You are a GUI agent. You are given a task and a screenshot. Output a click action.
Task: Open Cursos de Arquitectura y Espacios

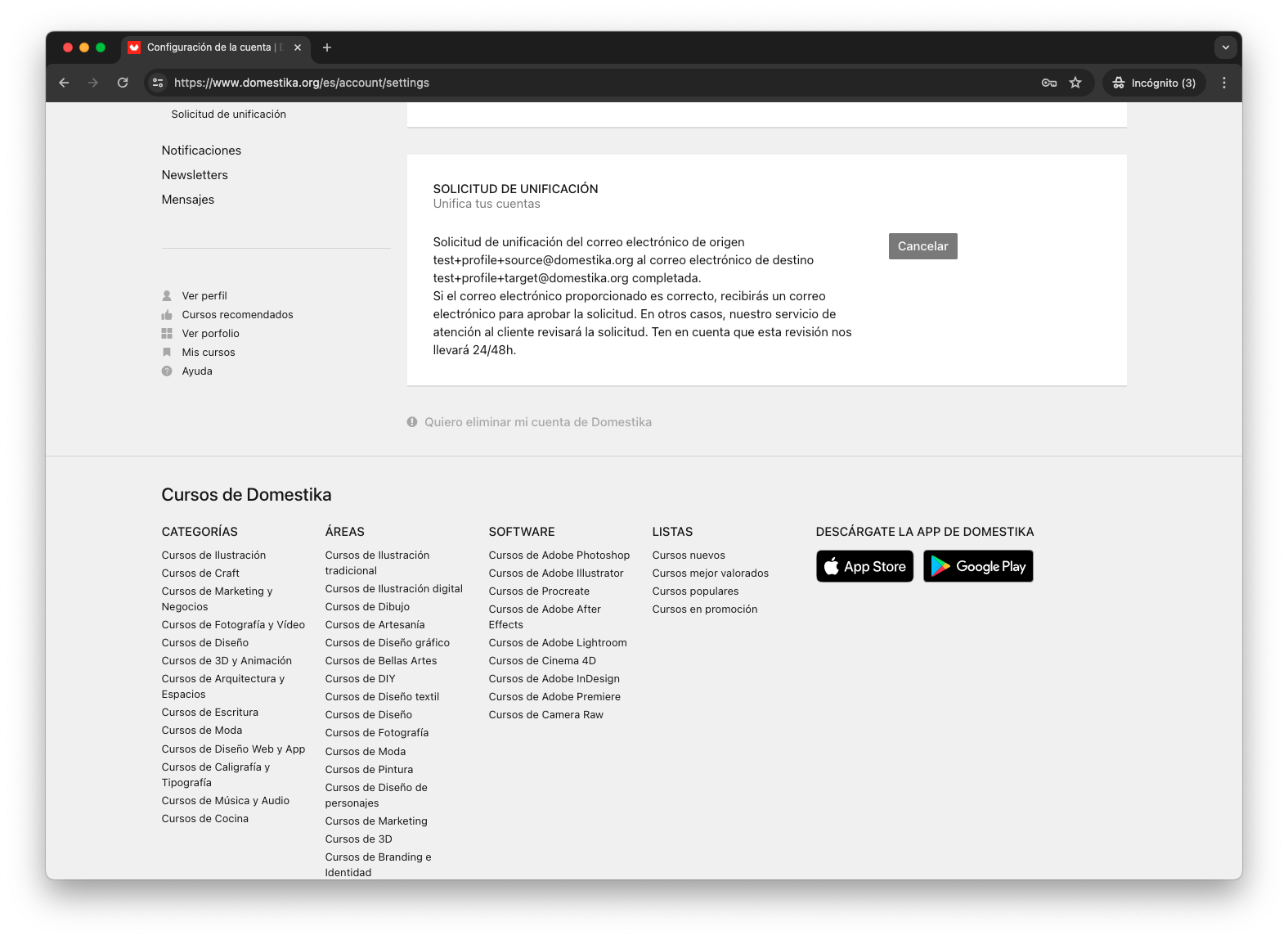223,686
